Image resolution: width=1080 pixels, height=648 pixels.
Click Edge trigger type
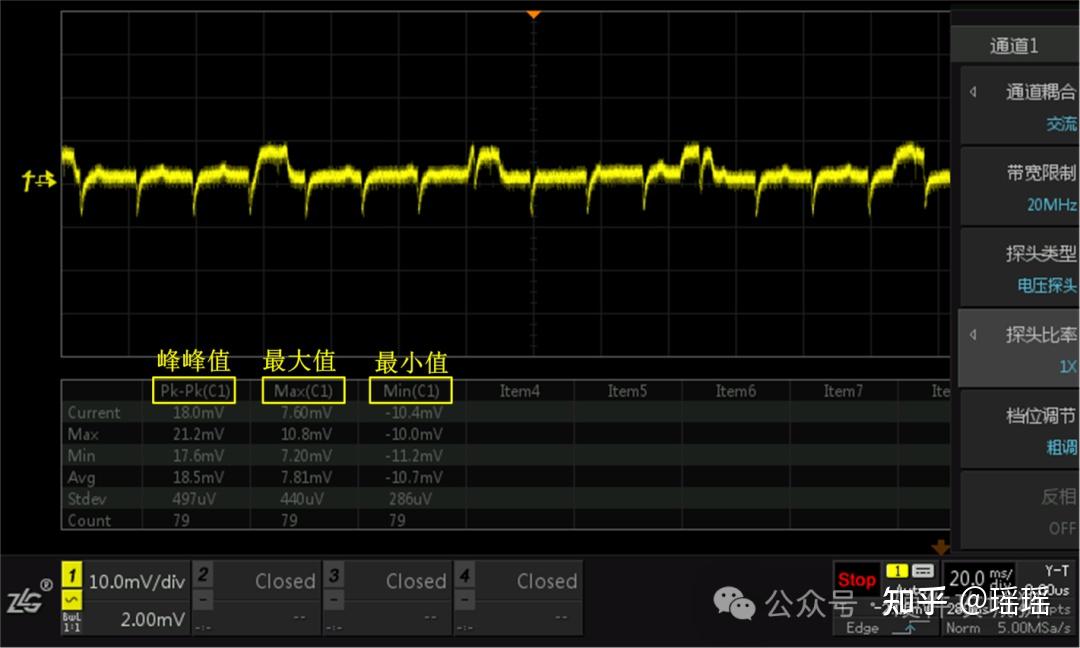click(862, 628)
